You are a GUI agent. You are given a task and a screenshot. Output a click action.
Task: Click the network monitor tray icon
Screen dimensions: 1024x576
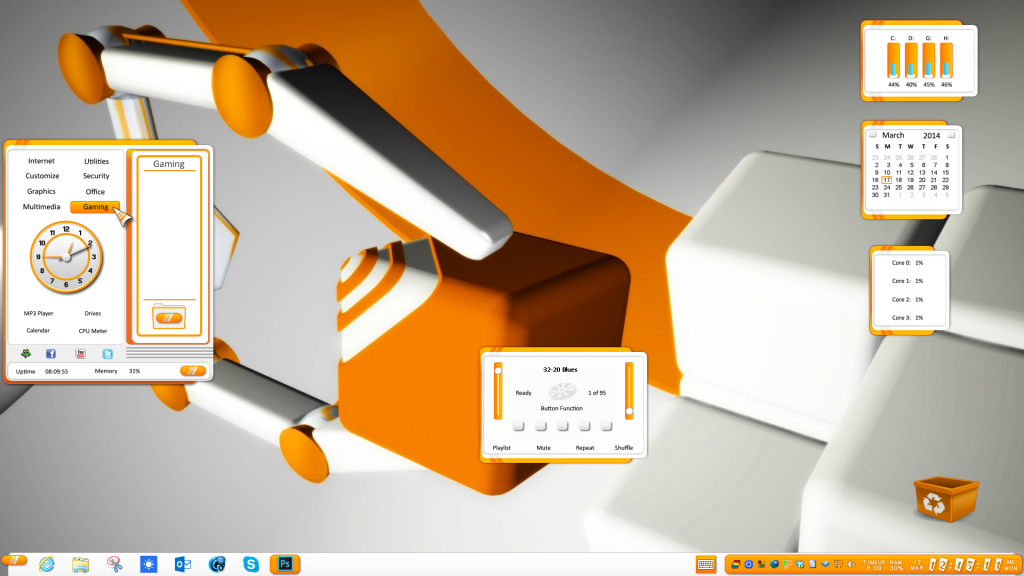click(839, 564)
